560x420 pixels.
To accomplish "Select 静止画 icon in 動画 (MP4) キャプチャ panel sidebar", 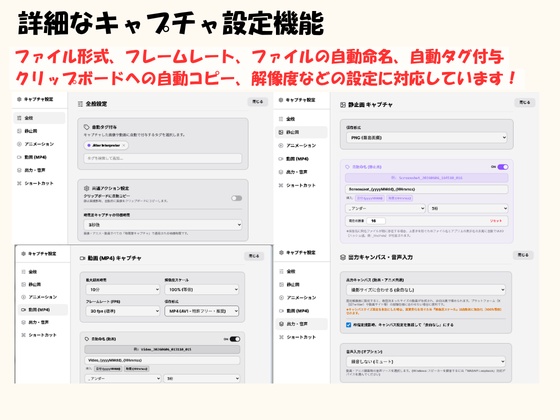I will tap(24, 284).
